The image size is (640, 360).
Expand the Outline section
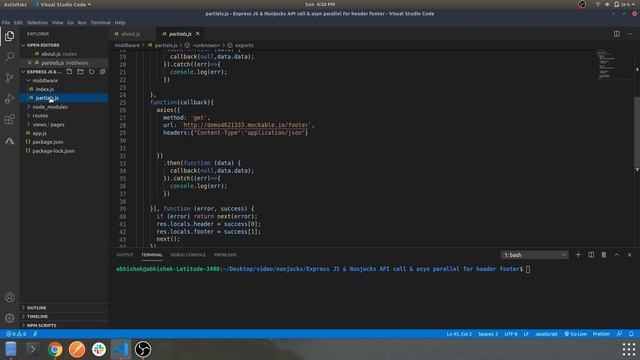[64, 308]
